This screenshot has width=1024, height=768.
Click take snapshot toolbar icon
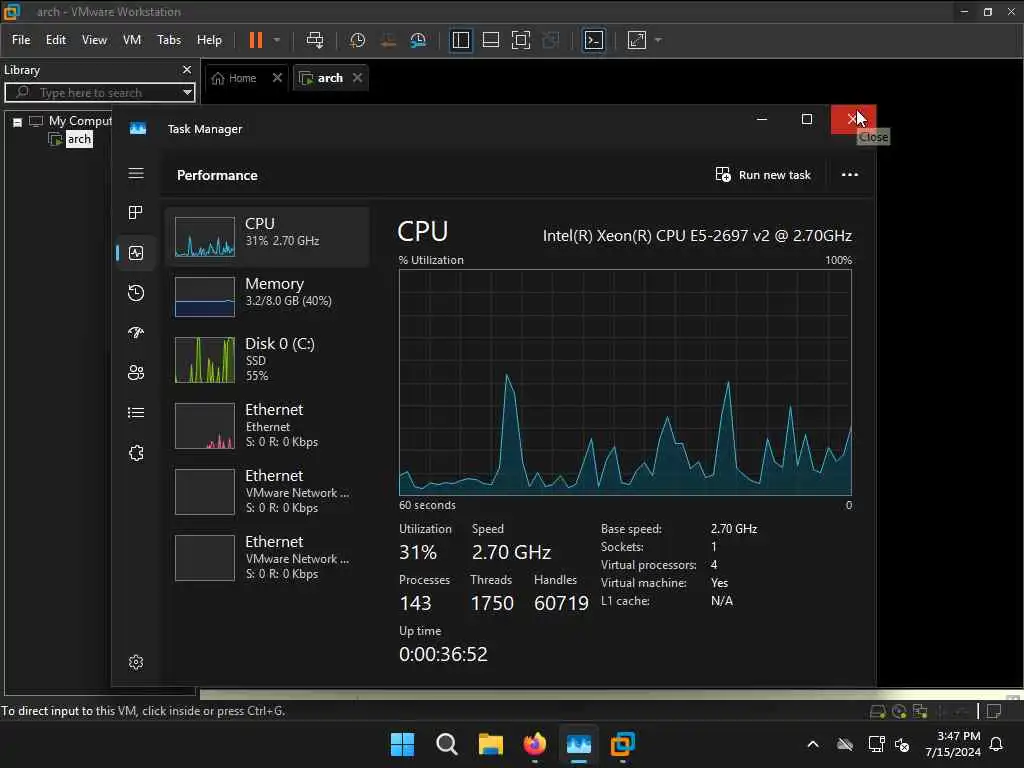(357, 40)
